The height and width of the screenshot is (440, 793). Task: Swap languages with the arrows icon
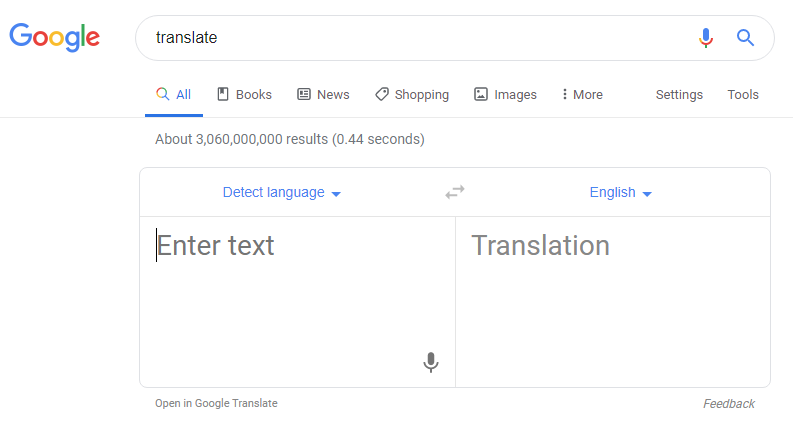pyautogui.click(x=455, y=192)
